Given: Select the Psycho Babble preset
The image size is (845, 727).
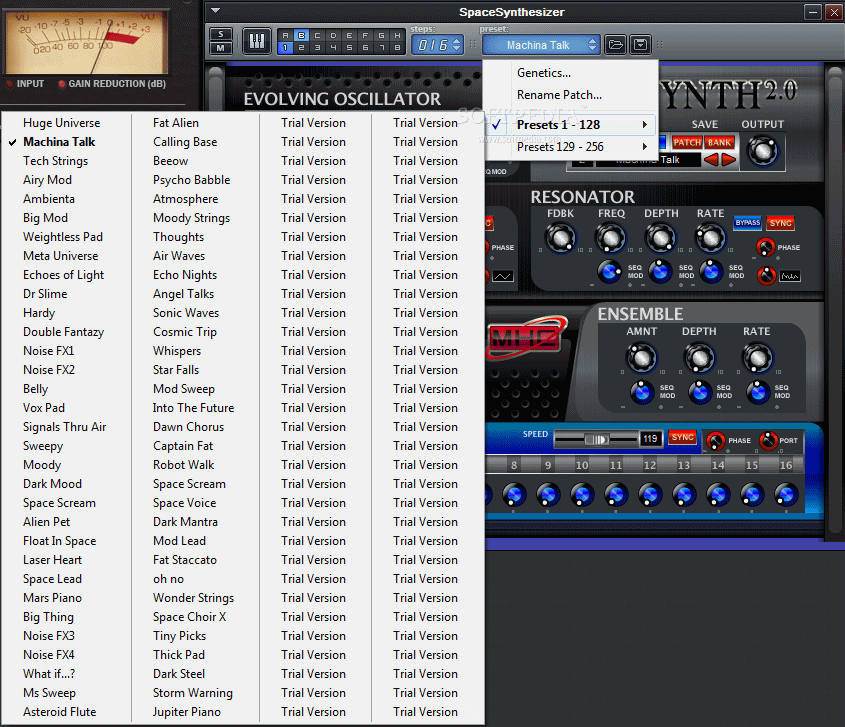Looking at the screenshot, I should (191, 180).
